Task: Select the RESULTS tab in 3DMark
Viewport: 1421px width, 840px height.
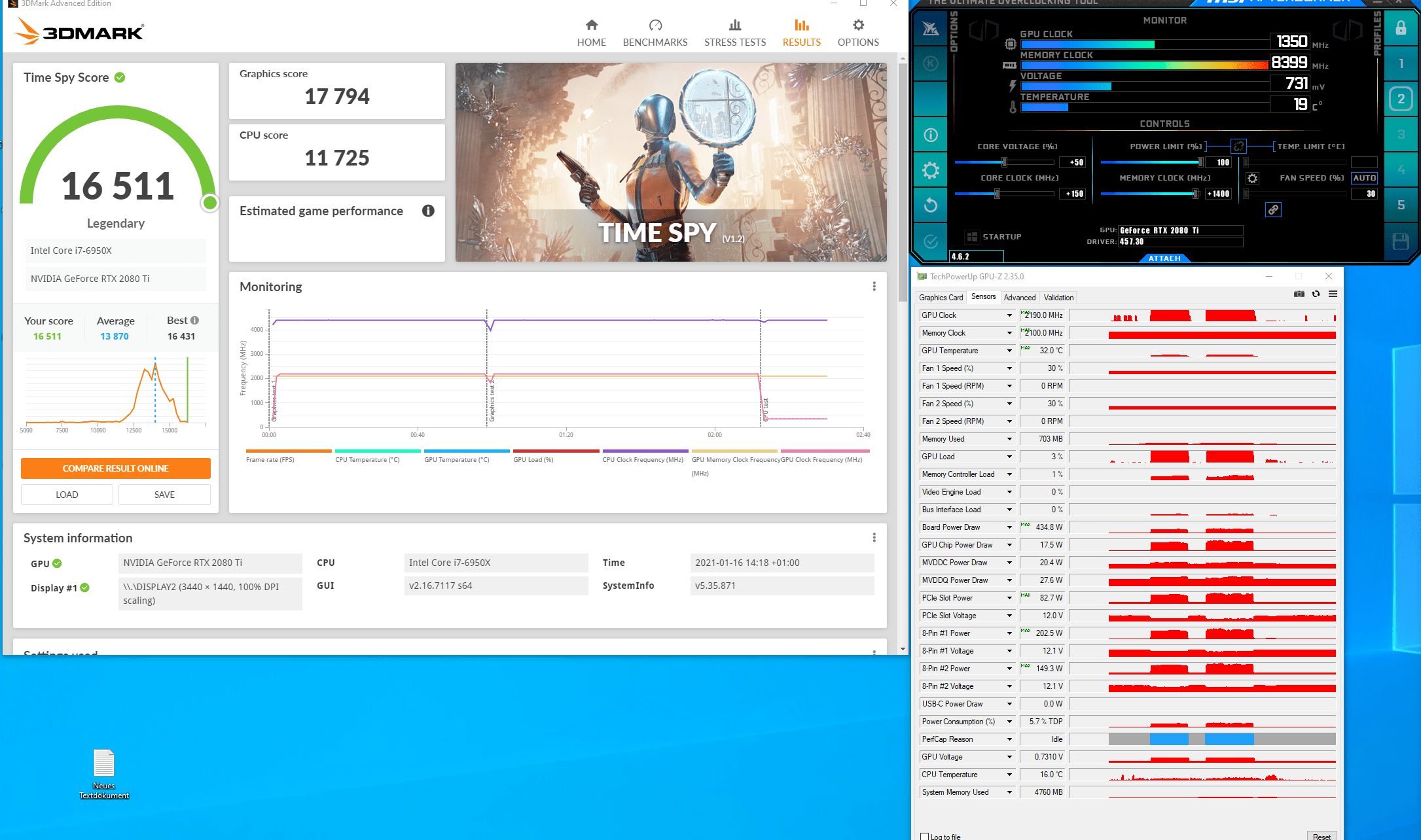Action: click(x=801, y=33)
